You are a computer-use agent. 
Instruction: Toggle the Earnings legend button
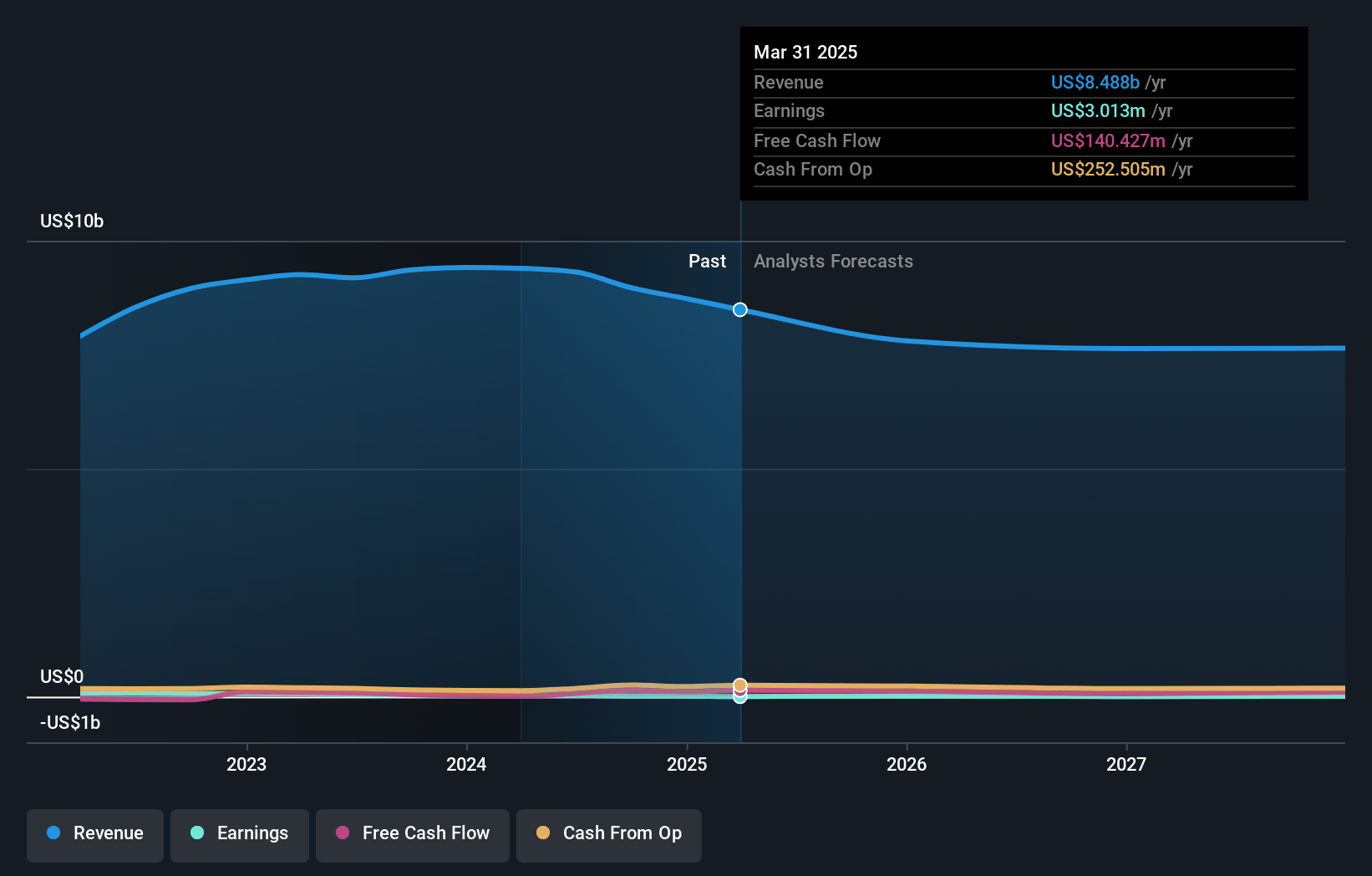(240, 835)
